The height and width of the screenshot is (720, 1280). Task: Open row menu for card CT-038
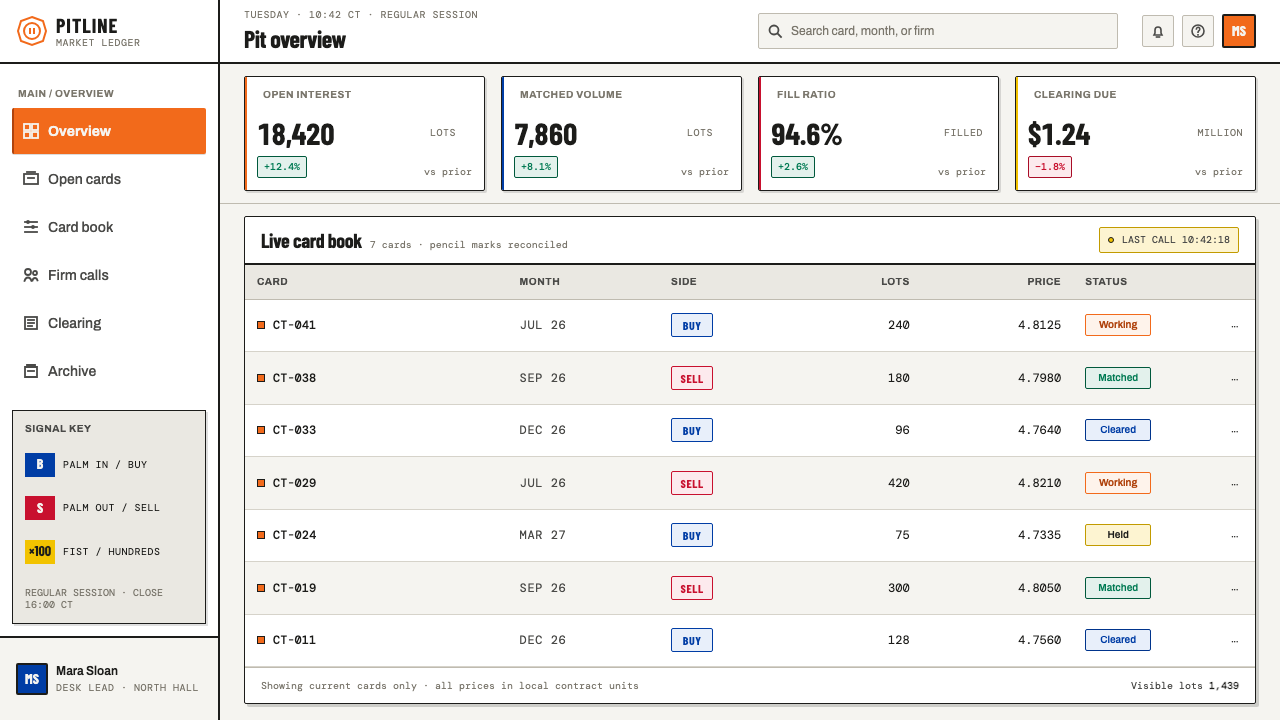tap(1234, 378)
